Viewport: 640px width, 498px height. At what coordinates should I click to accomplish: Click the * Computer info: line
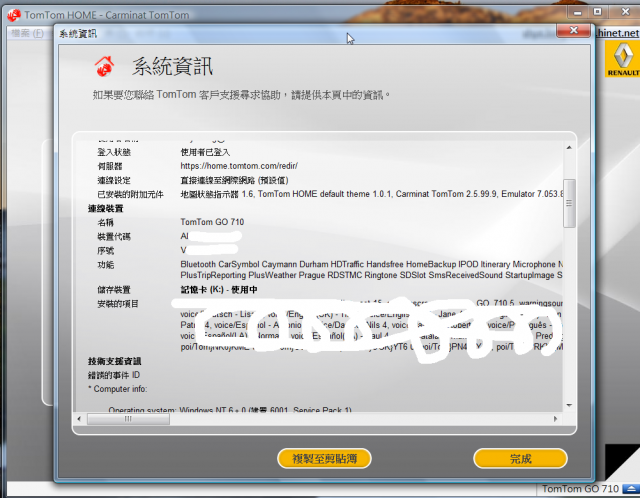[118, 389]
